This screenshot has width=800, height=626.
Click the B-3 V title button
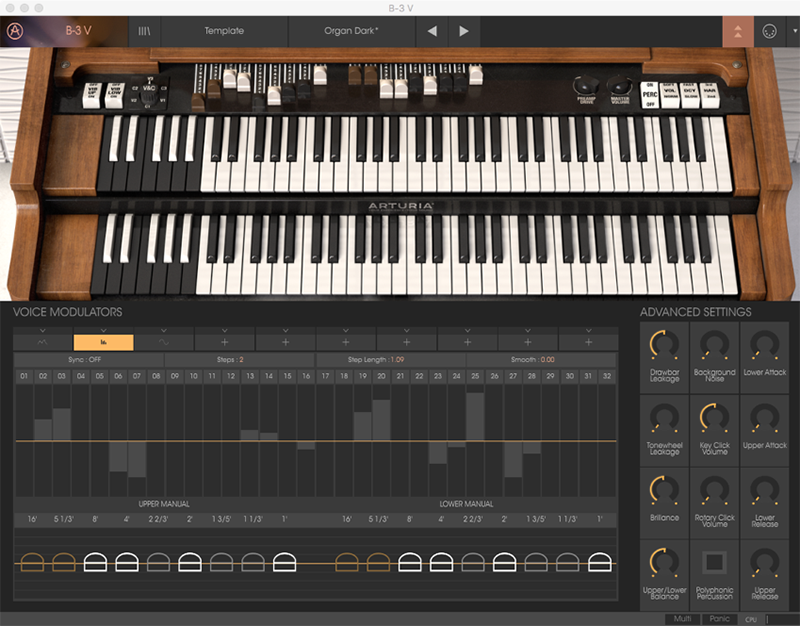(x=78, y=31)
